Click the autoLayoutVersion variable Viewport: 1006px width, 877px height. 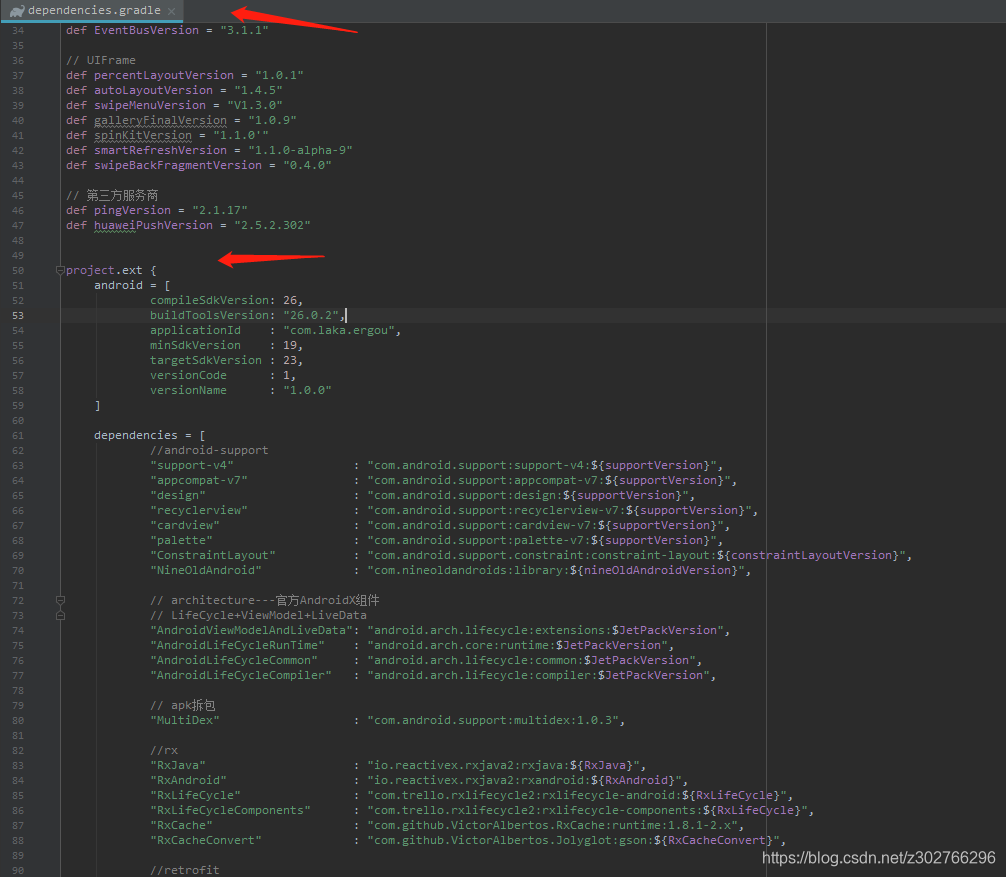coord(153,90)
